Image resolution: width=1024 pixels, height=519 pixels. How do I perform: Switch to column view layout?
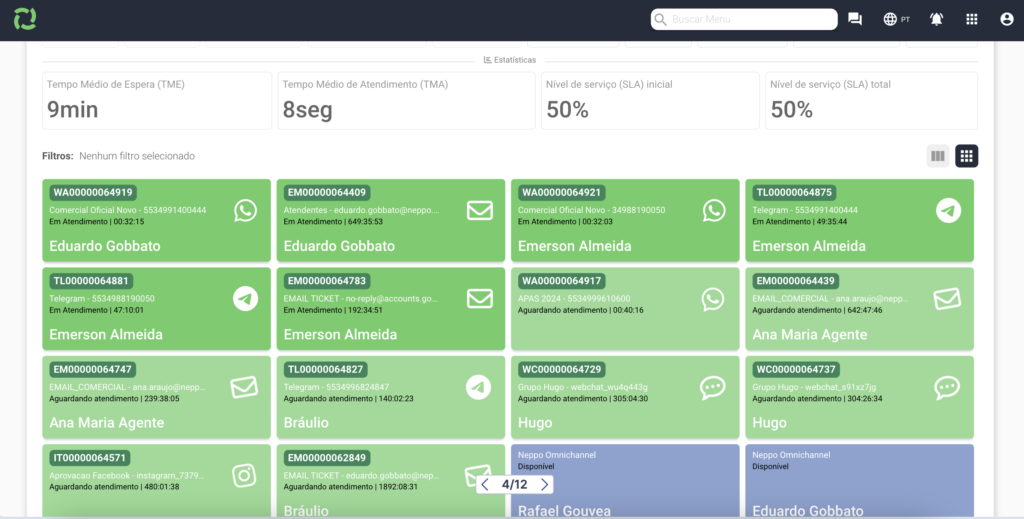point(937,156)
